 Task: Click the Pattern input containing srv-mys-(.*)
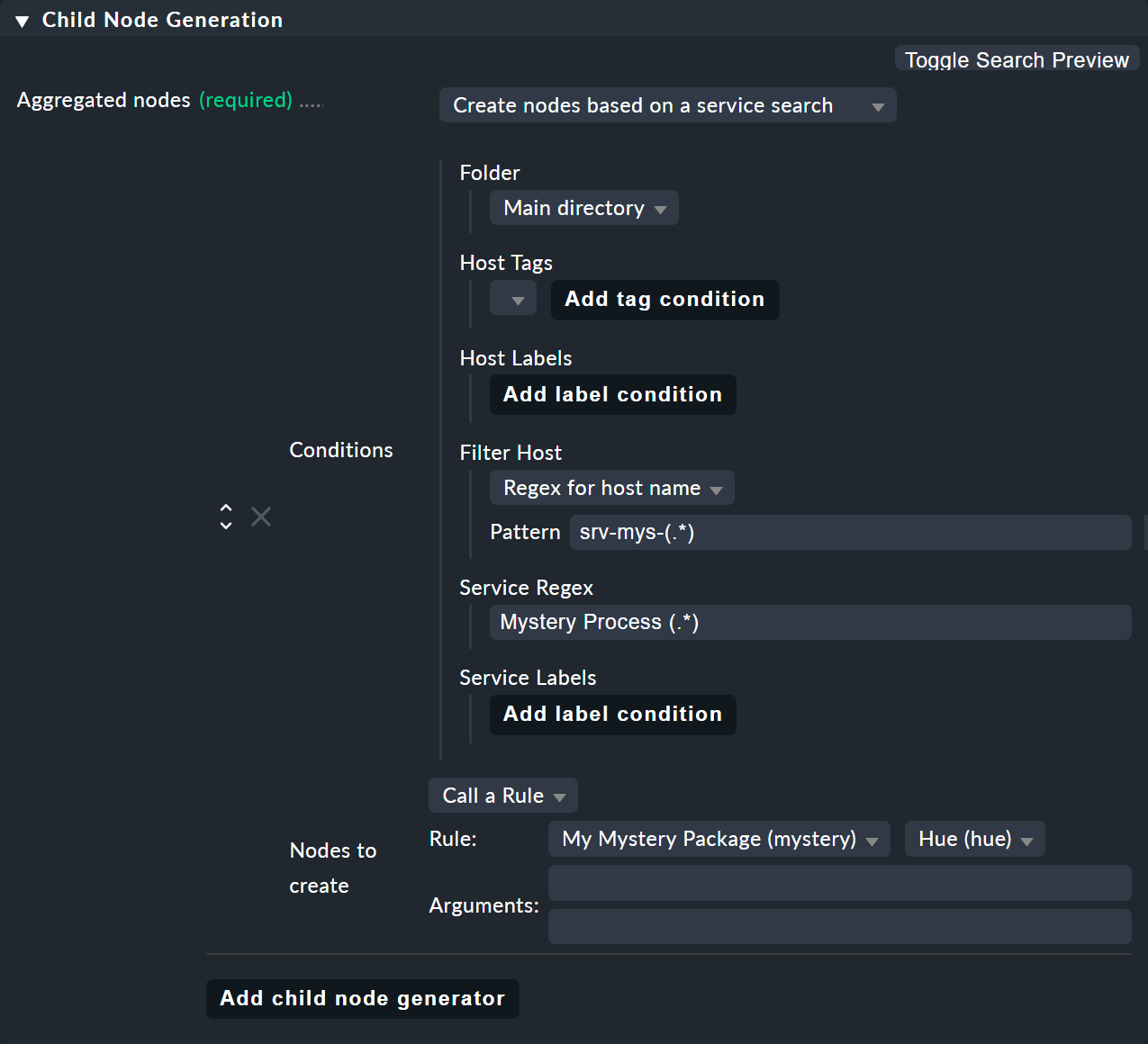(849, 532)
